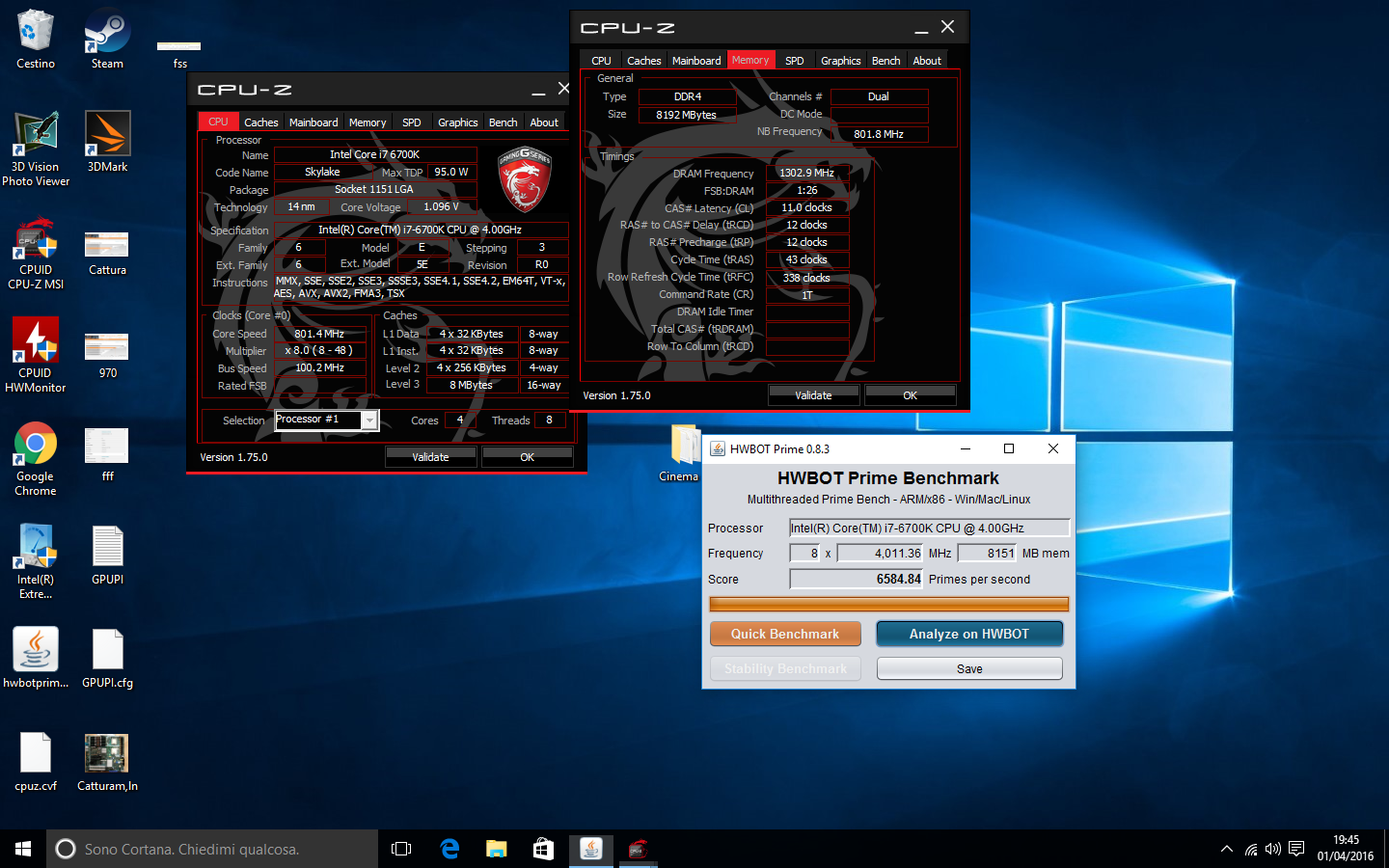This screenshot has width=1389, height=868.
Task: Click OK in the left CPU-Z window
Action: tap(528, 457)
